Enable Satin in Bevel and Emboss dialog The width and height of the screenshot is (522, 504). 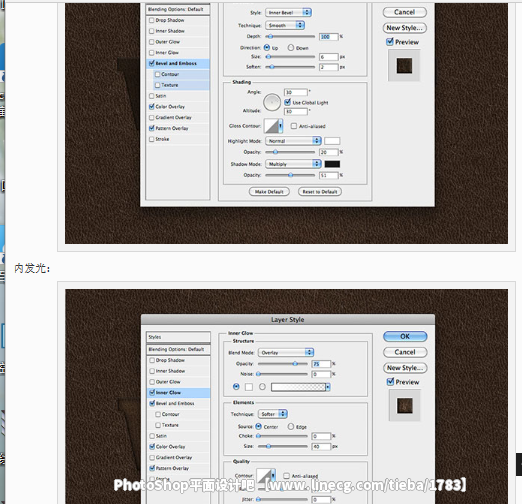click(152, 96)
